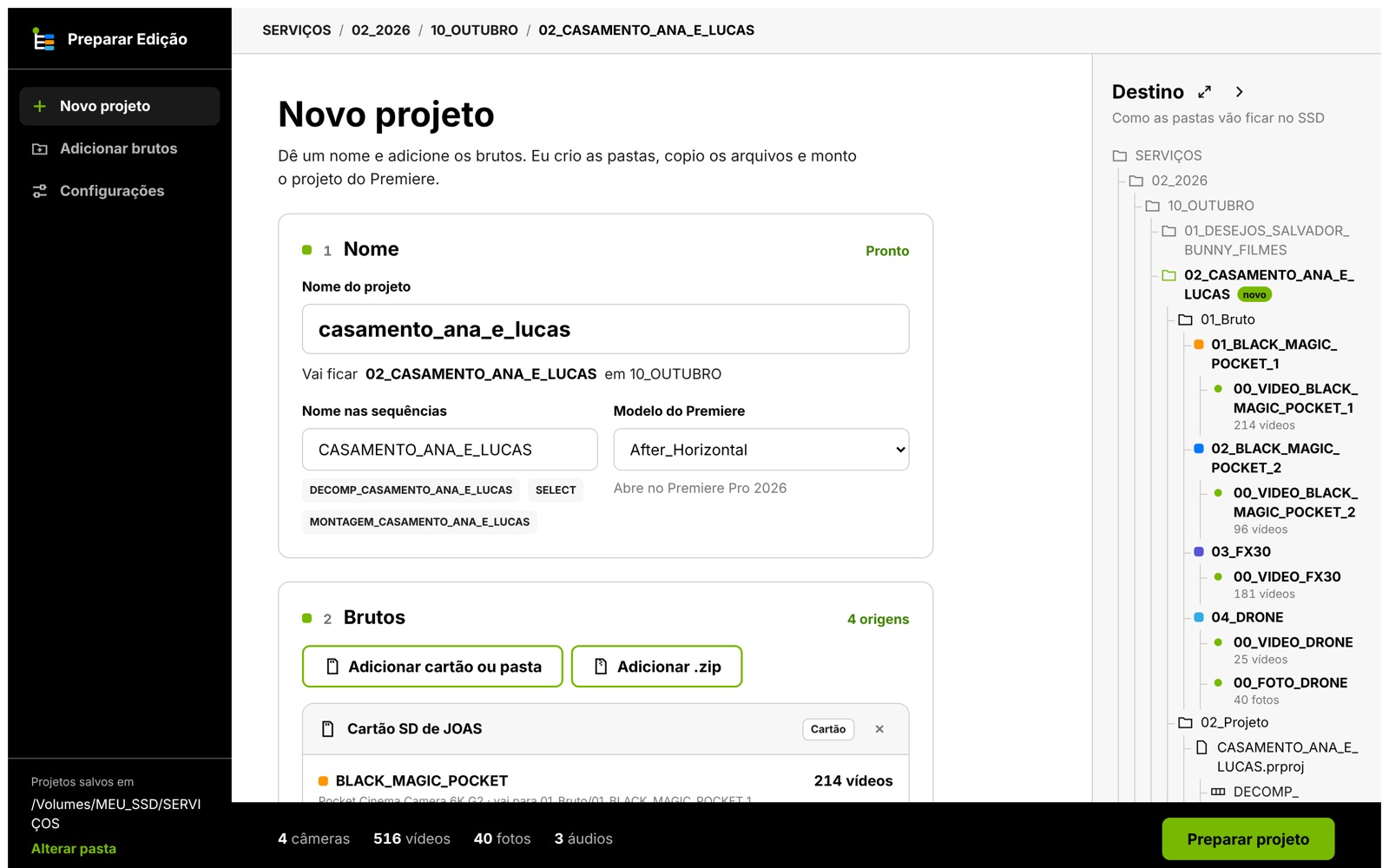Click the zip file icon in Adicionar .zip
This screenshot has height=868, width=1389.
[601, 667]
